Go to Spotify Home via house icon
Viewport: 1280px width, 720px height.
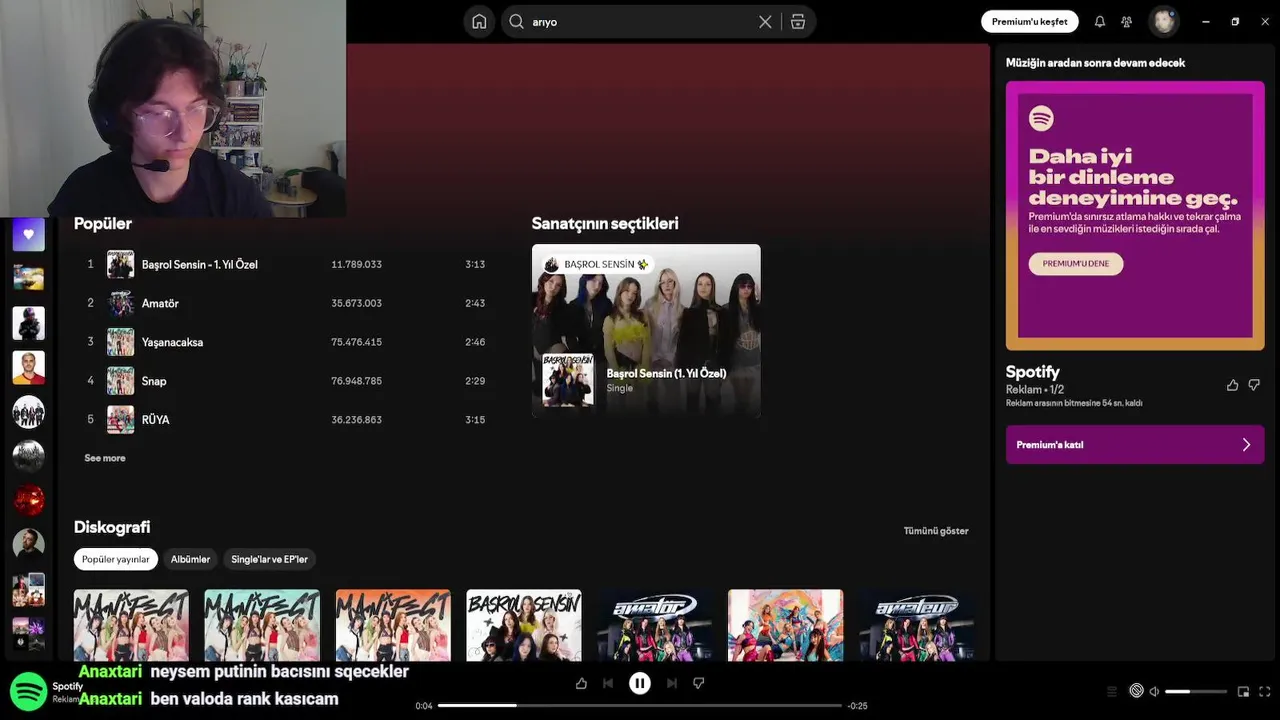[x=479, y=22]
